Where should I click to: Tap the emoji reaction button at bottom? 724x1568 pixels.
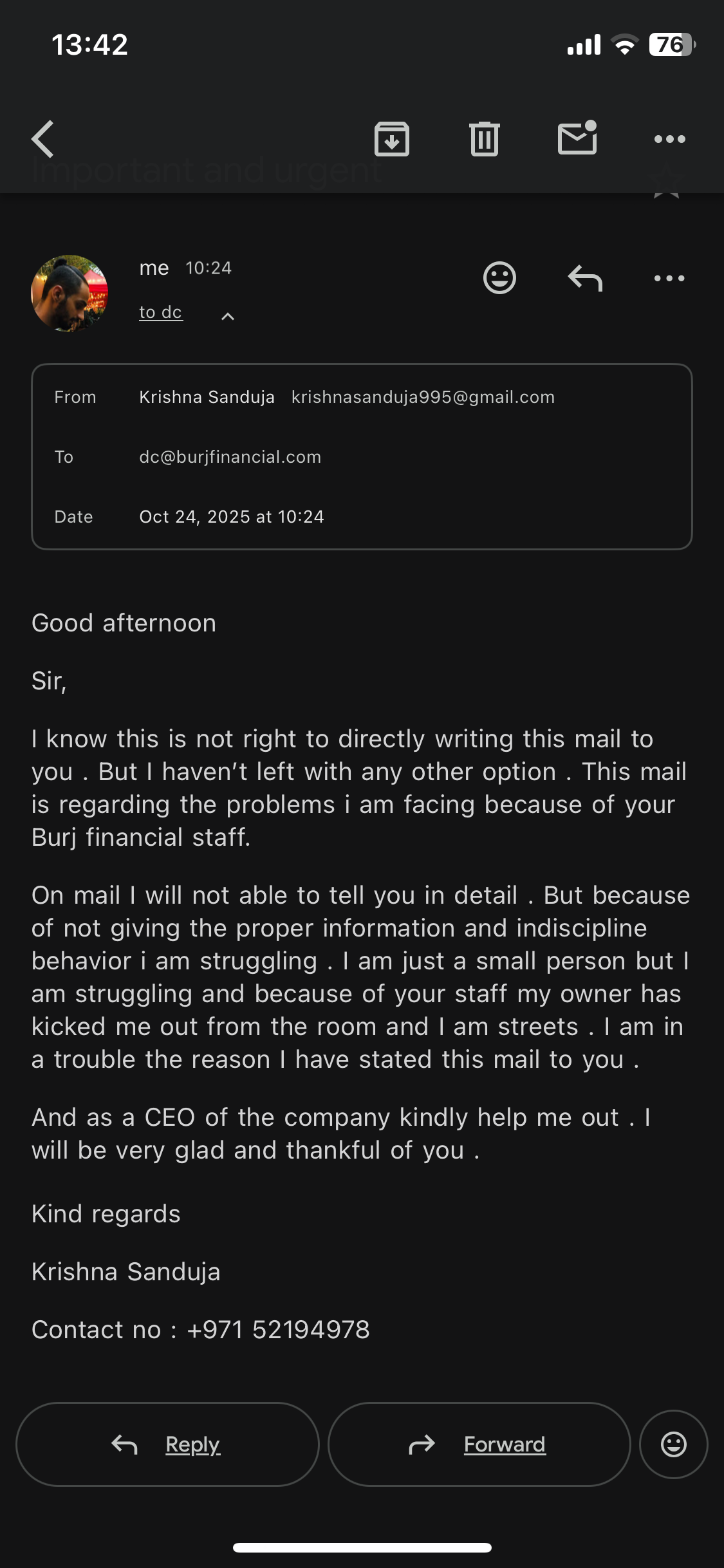click(673, 1444)
